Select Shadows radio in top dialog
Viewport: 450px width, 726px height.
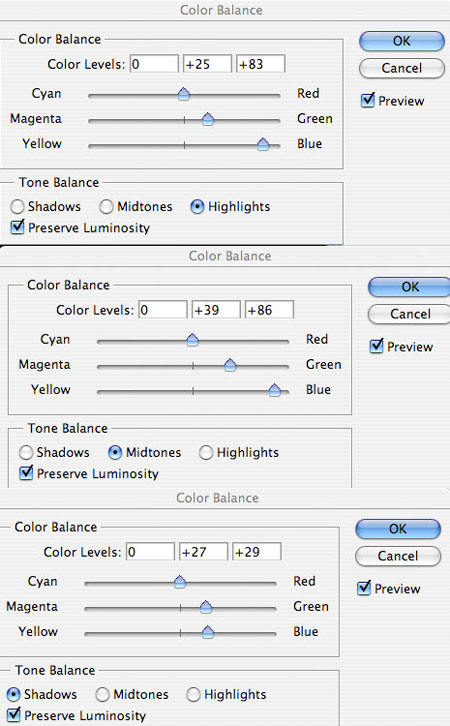(x=17, y=207)
